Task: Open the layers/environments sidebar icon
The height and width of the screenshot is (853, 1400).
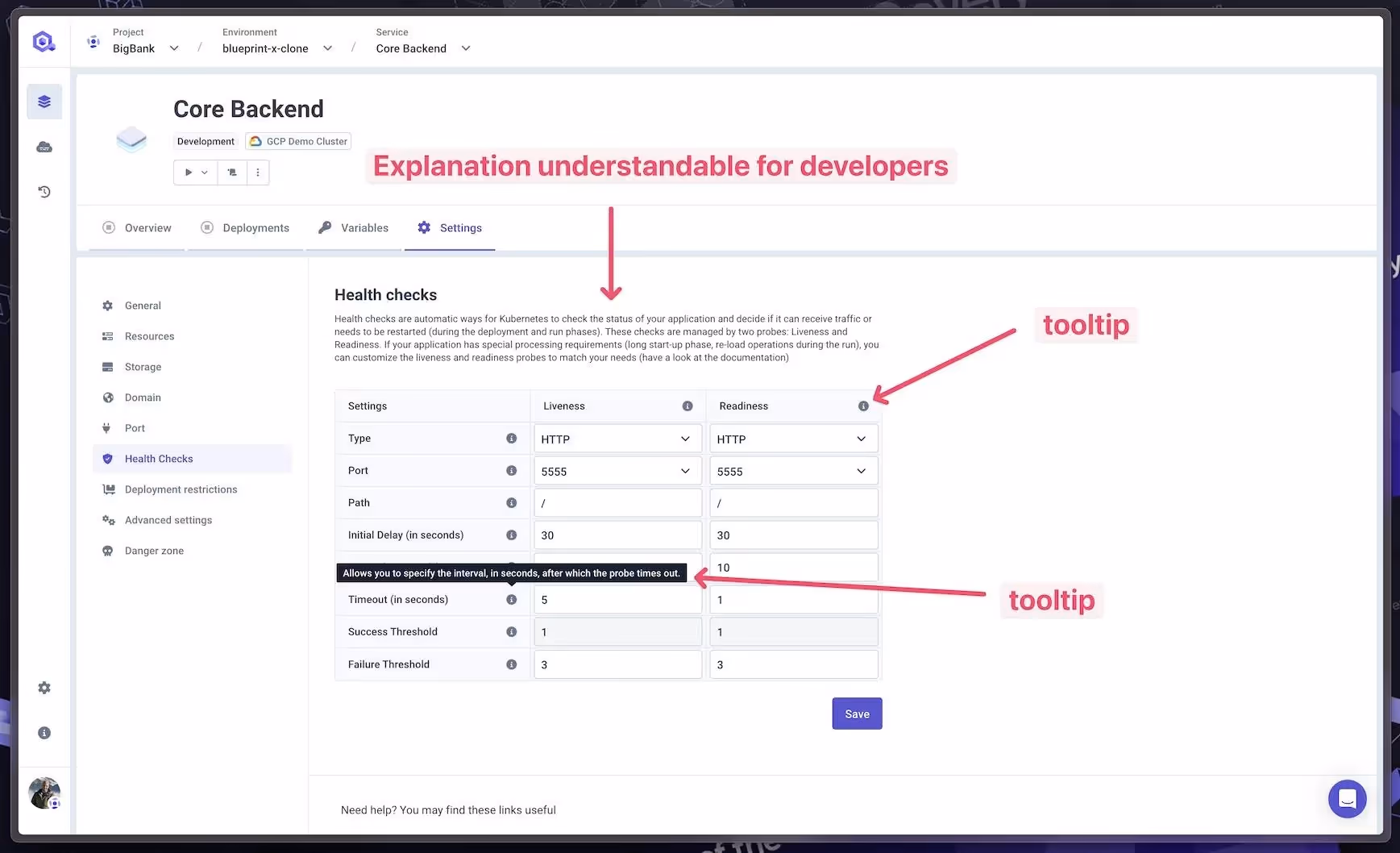Action: [44, 102]
